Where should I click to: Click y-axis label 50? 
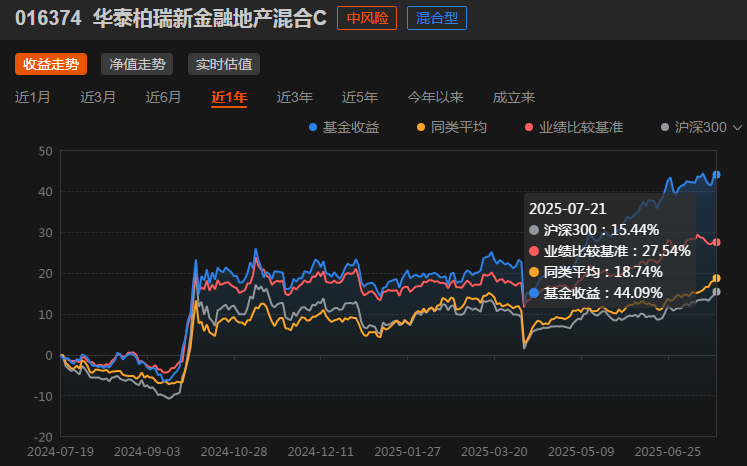tap(46, 152)
